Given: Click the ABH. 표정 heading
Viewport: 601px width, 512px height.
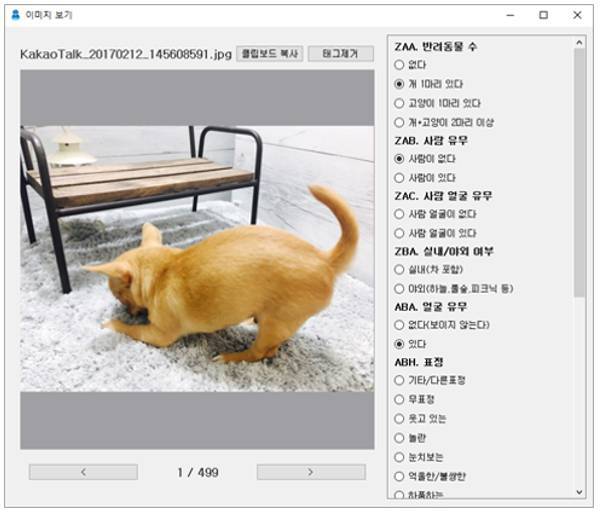Looking at the screenshot, I should (419, 362).
